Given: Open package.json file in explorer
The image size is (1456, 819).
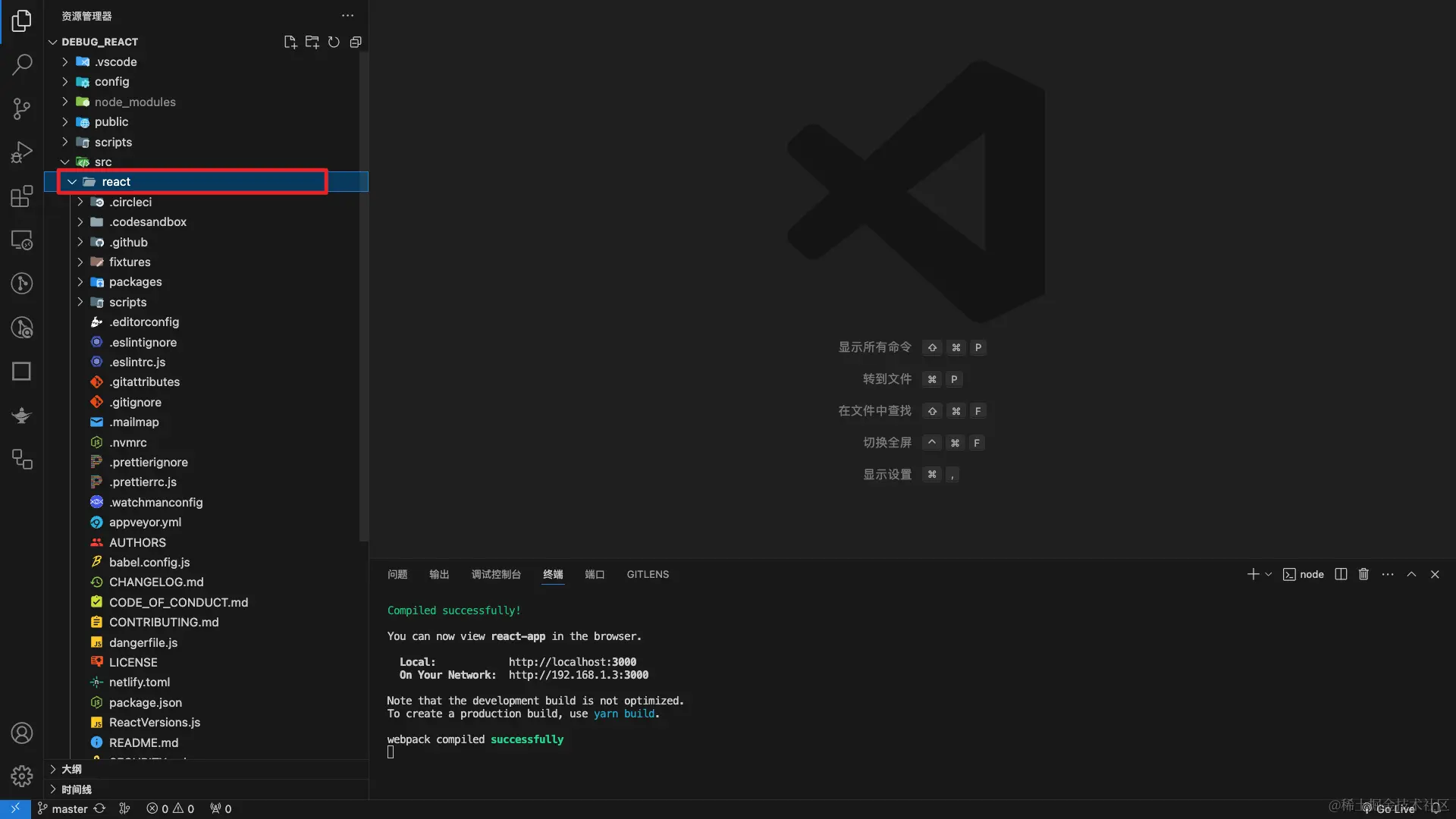Looking at the screenshot, I should 145,702.
